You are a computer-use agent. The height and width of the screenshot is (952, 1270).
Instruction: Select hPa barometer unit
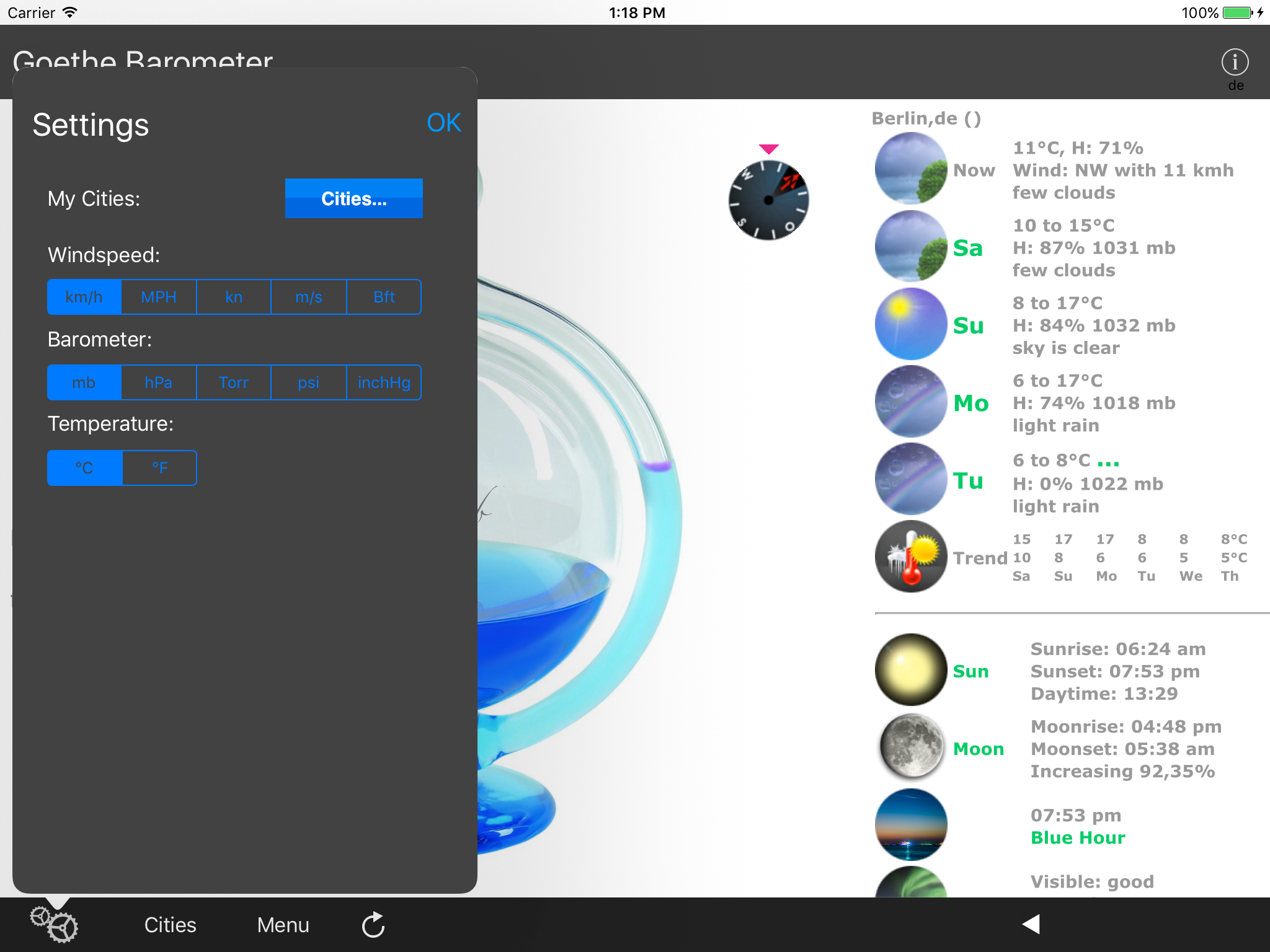tap(159, 382)
